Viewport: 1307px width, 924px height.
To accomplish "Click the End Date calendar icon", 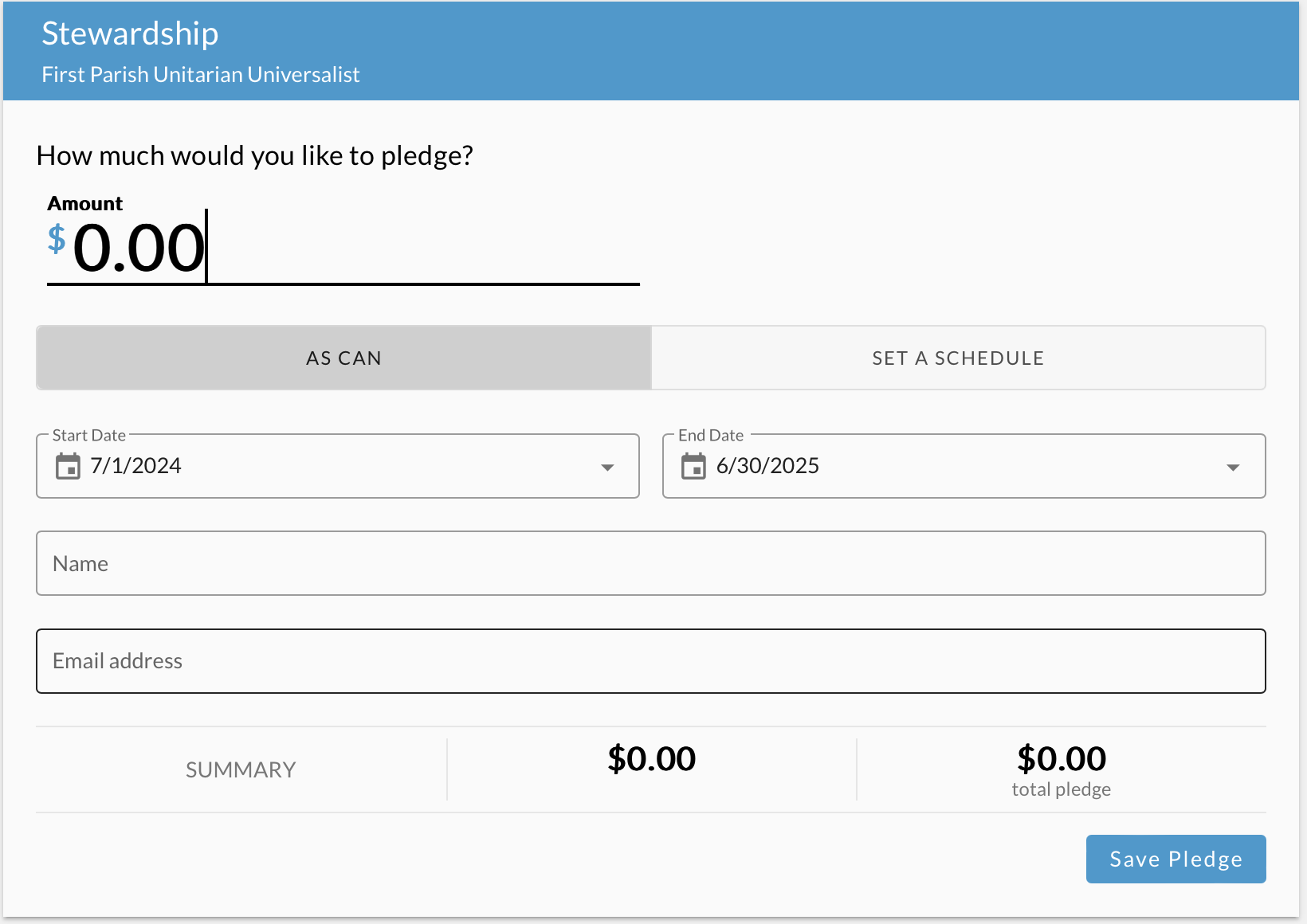I will pyautogui.click(x=694, y=468).
